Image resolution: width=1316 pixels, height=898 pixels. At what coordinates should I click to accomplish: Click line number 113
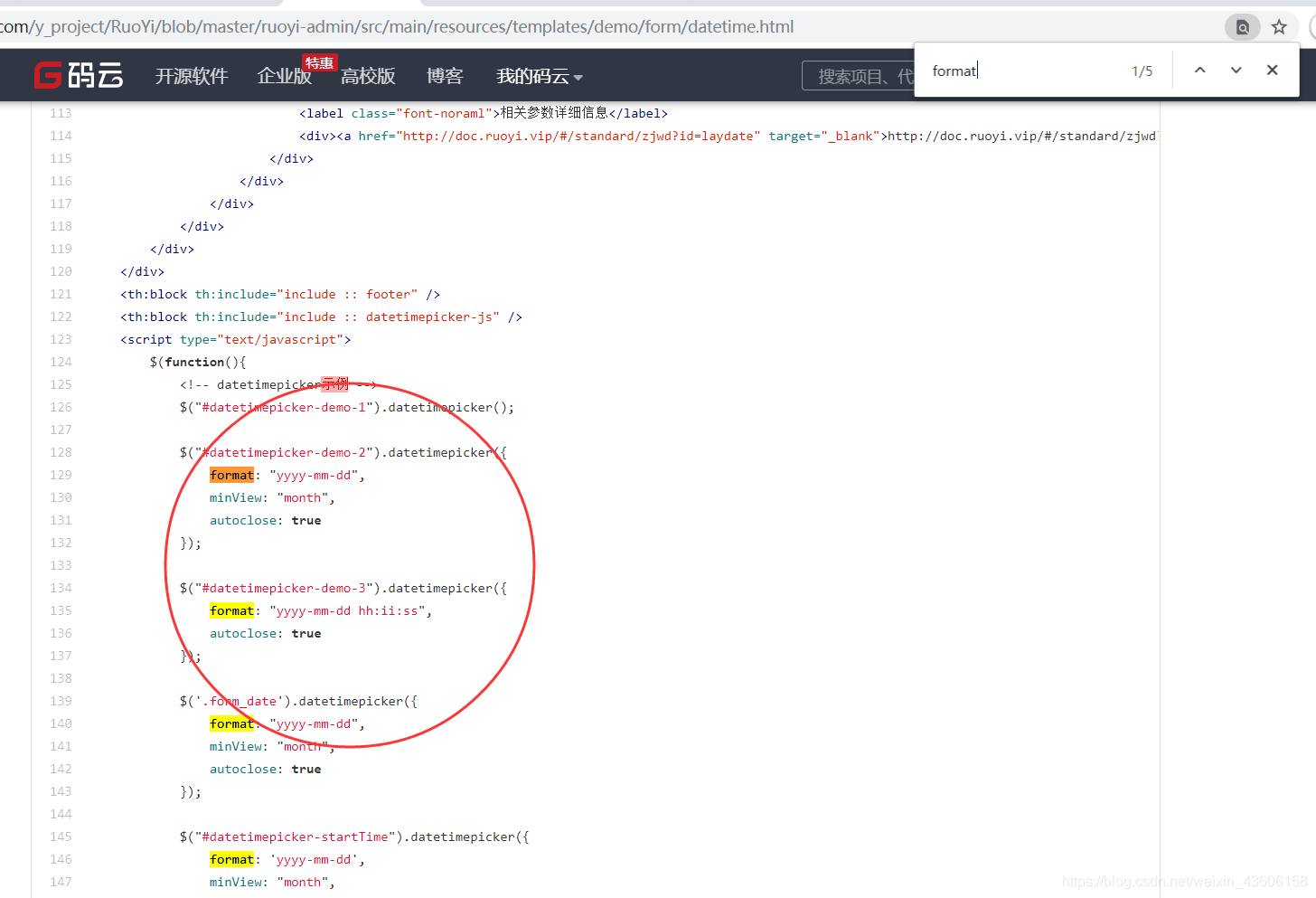[61, 113]
